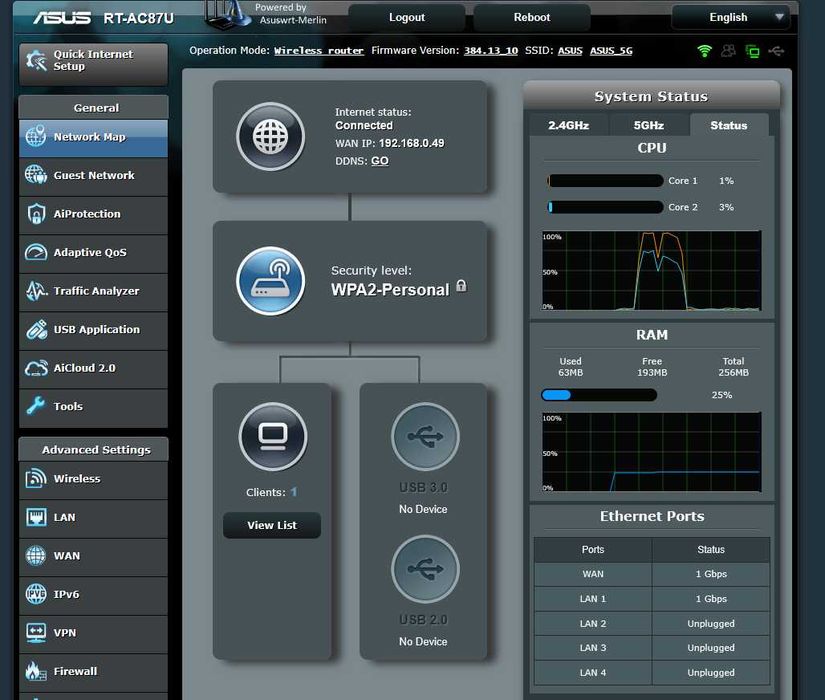Click the Core 2 CPU usage bar
This screenshot has height=700, width=825.
tap(605, 207)
